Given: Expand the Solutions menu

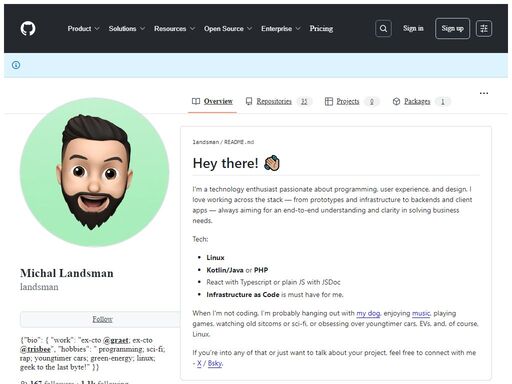Looking at the screenshot, I should (x=127, y=29).
